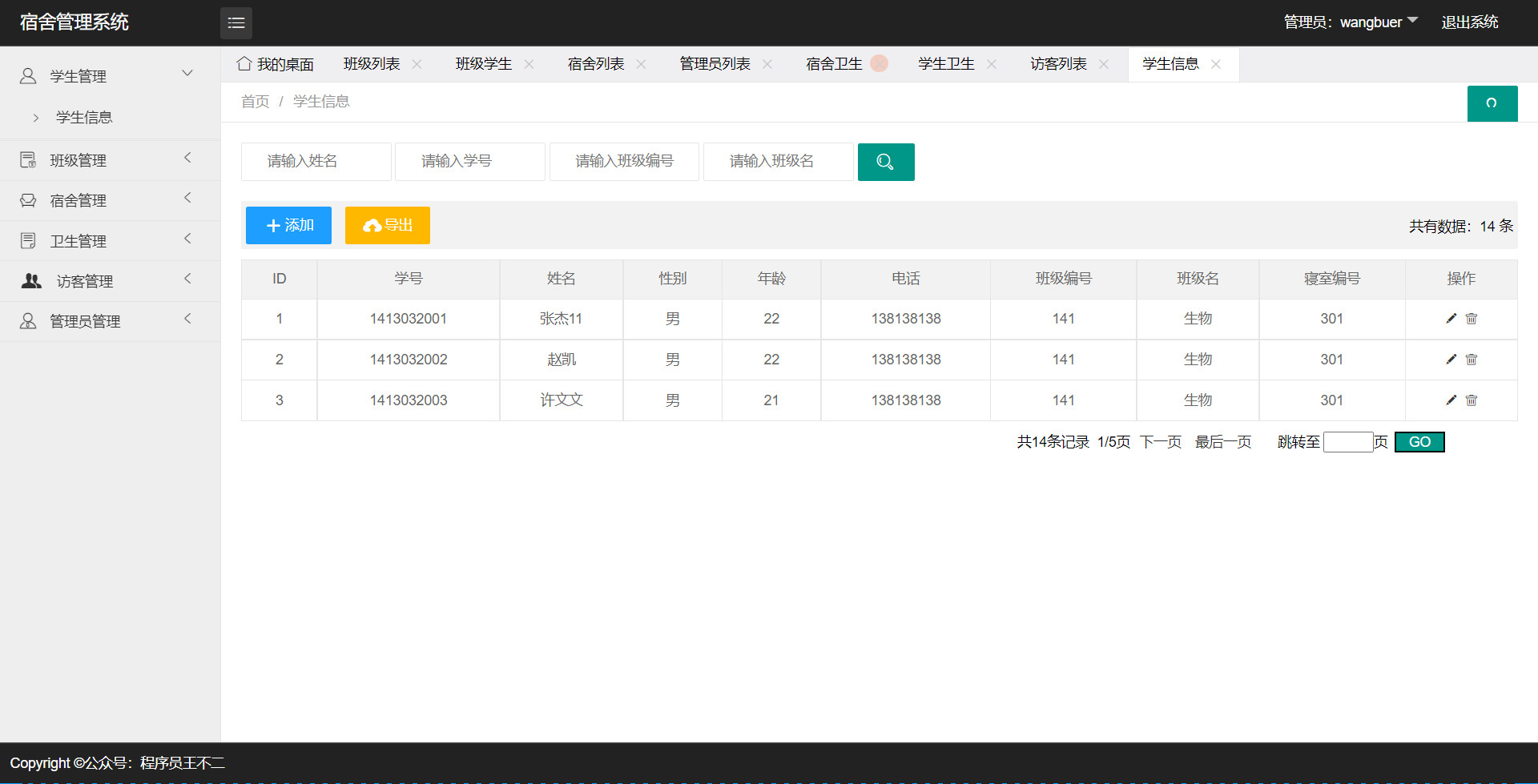Select 卫生管理 in the sidebar
Image resolution: width=1538 pixels, height=784 pixels.
click(x=78, y=240)
